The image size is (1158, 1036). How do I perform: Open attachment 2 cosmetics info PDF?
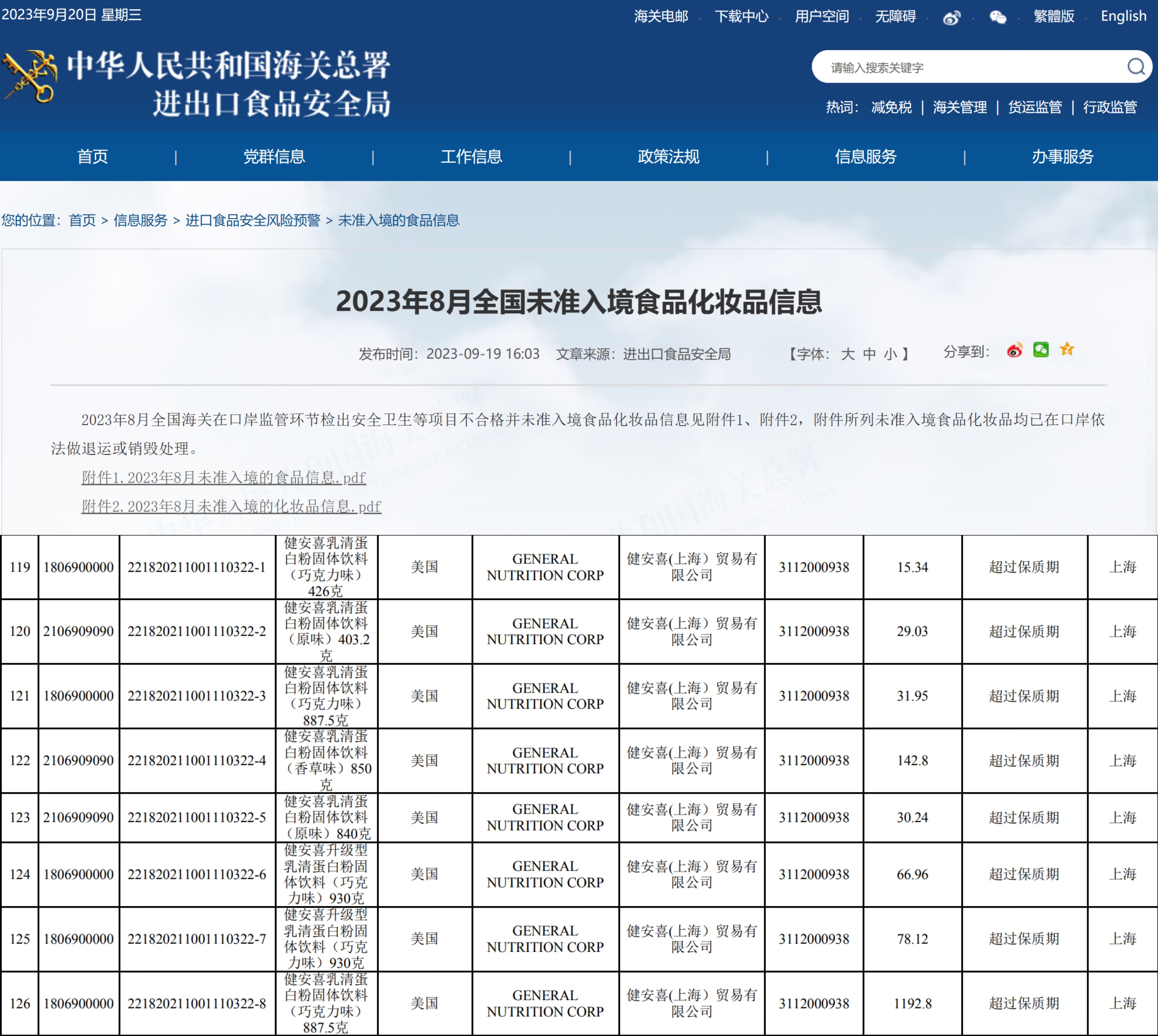coord(231,507)
